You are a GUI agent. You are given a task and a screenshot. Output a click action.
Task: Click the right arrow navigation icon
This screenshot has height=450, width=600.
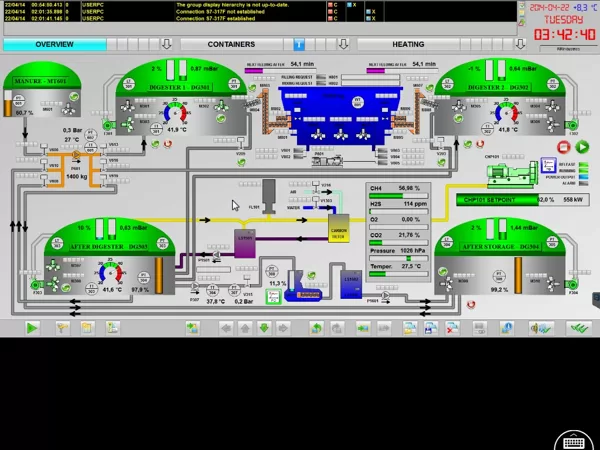[283, 328]
